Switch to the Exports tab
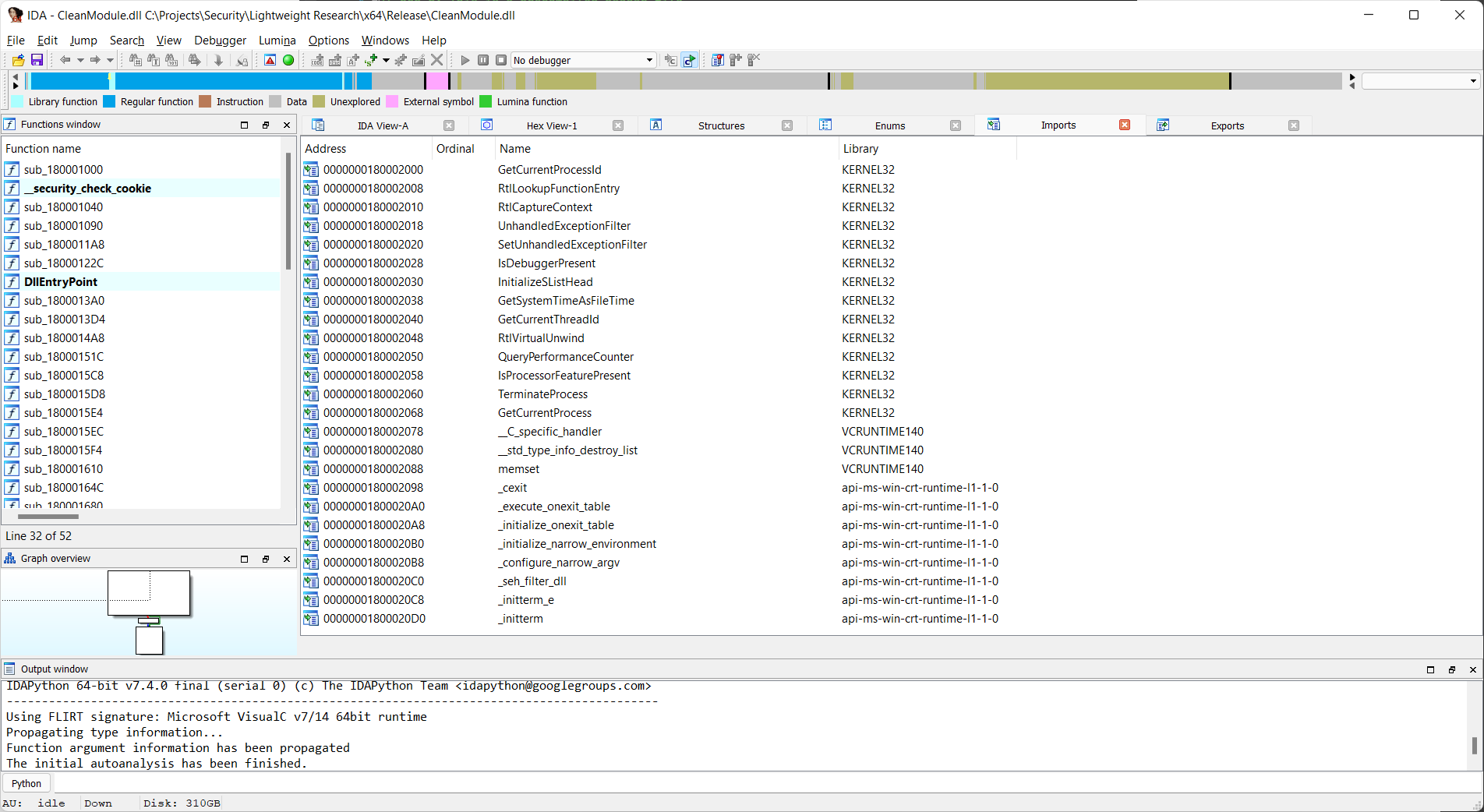The height and width of the screenshot is (812, 1484). click(x=1227, y=125)
